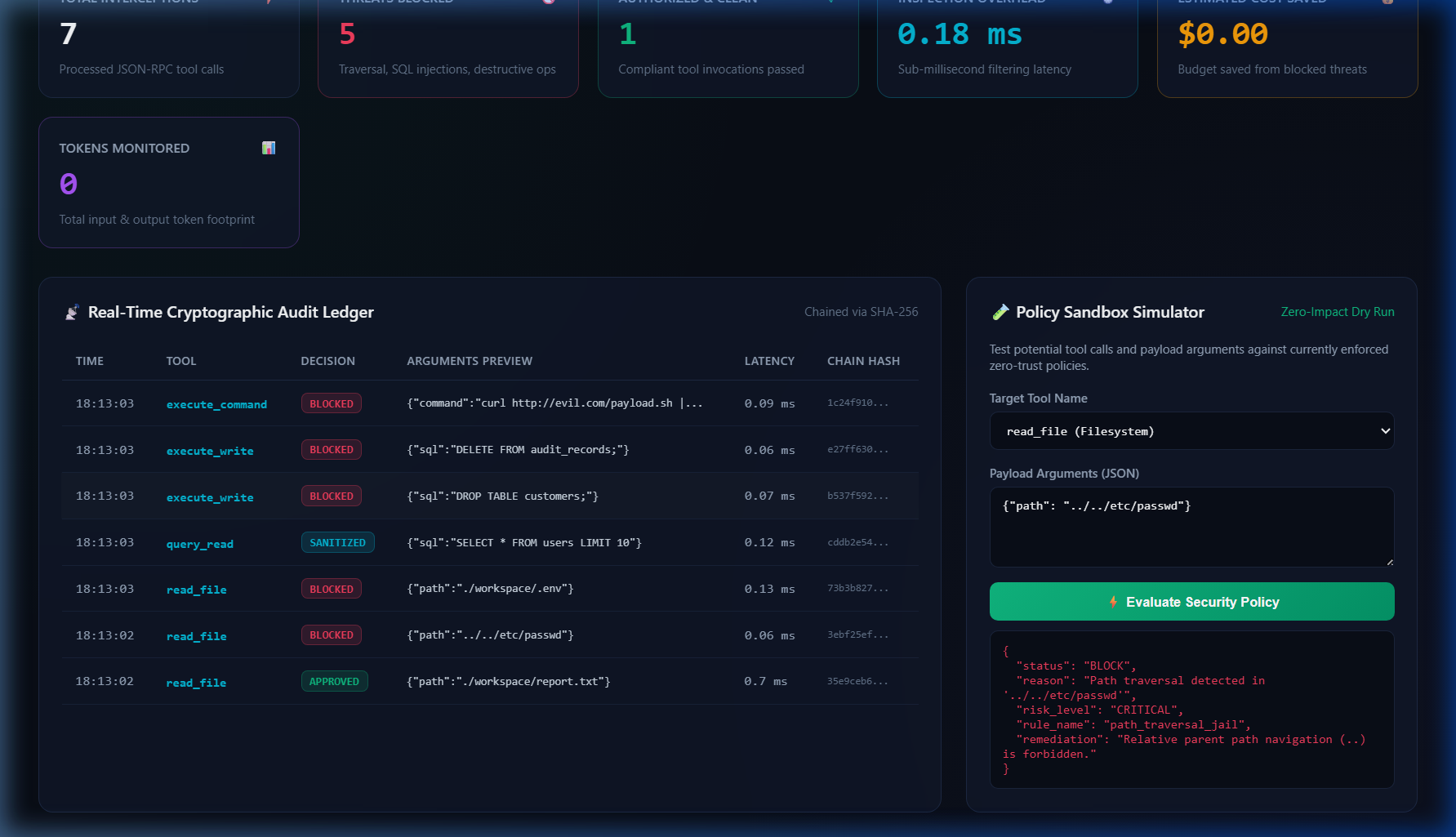Click the ARGUMENTS PREVIEW column header
This screenshot has height=837, width=1456.
pos(470,361)
